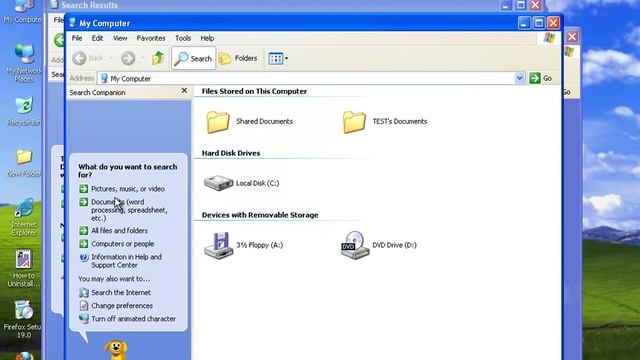
Task: Open Information in Help and Support Center
Action: [126, 261]
